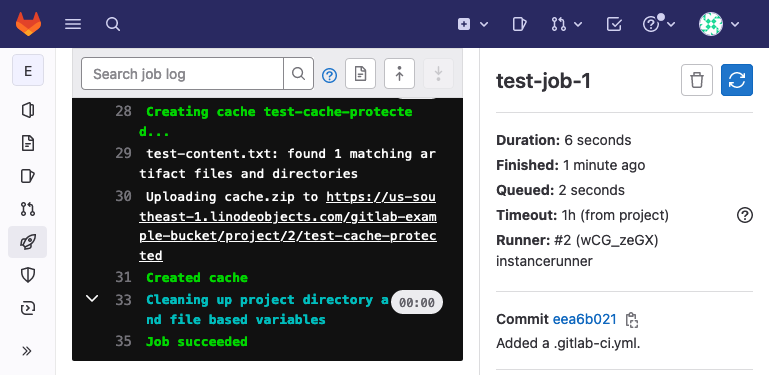Open the user avatar dropdown

[x=719, y=24]
